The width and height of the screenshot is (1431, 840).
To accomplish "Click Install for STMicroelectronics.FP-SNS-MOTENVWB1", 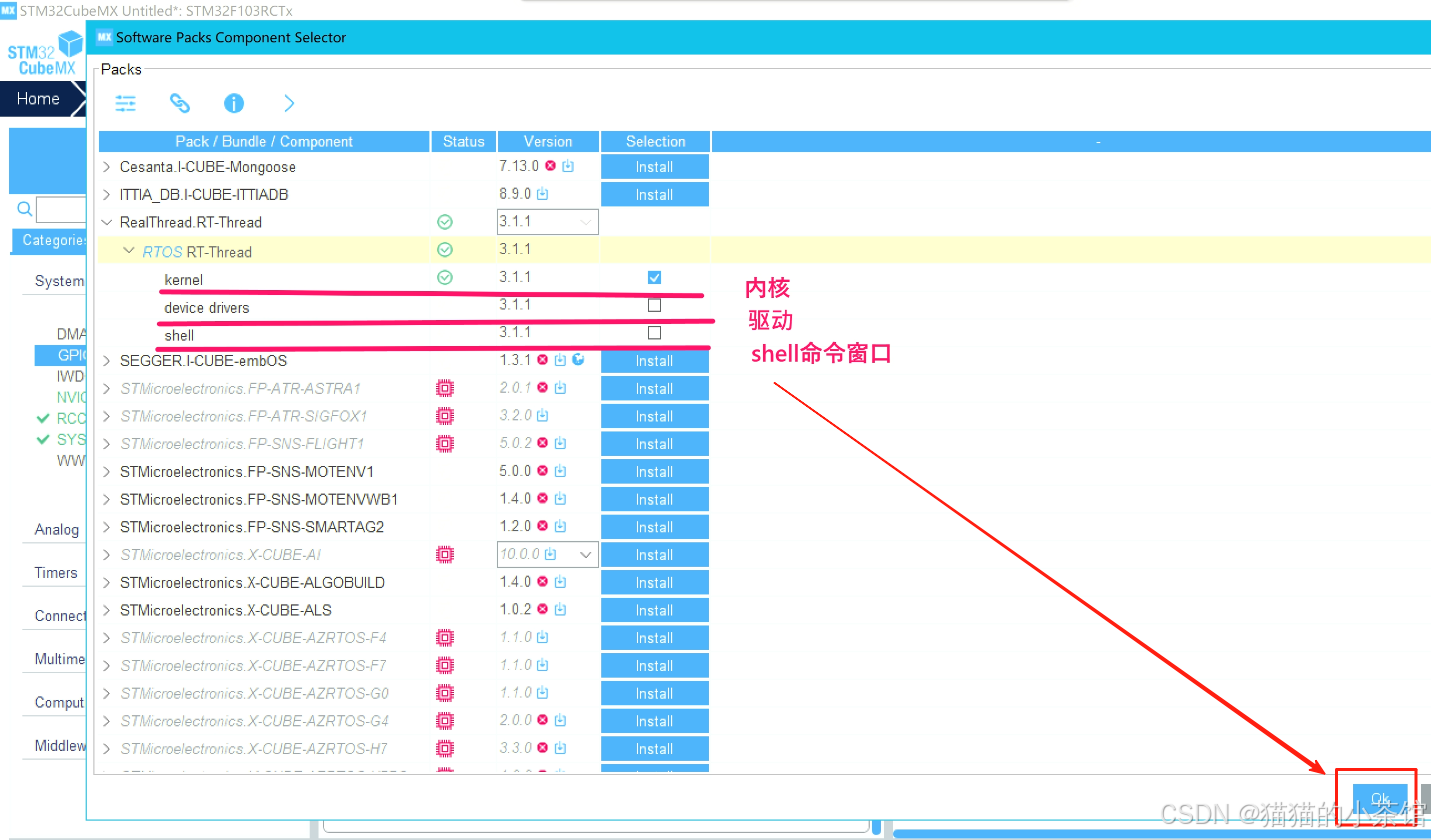I will [654, 500].
